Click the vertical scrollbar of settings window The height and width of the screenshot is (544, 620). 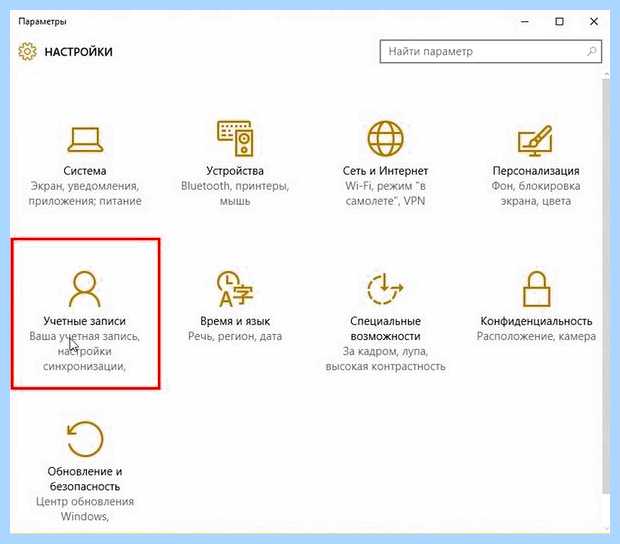[606, 285]
